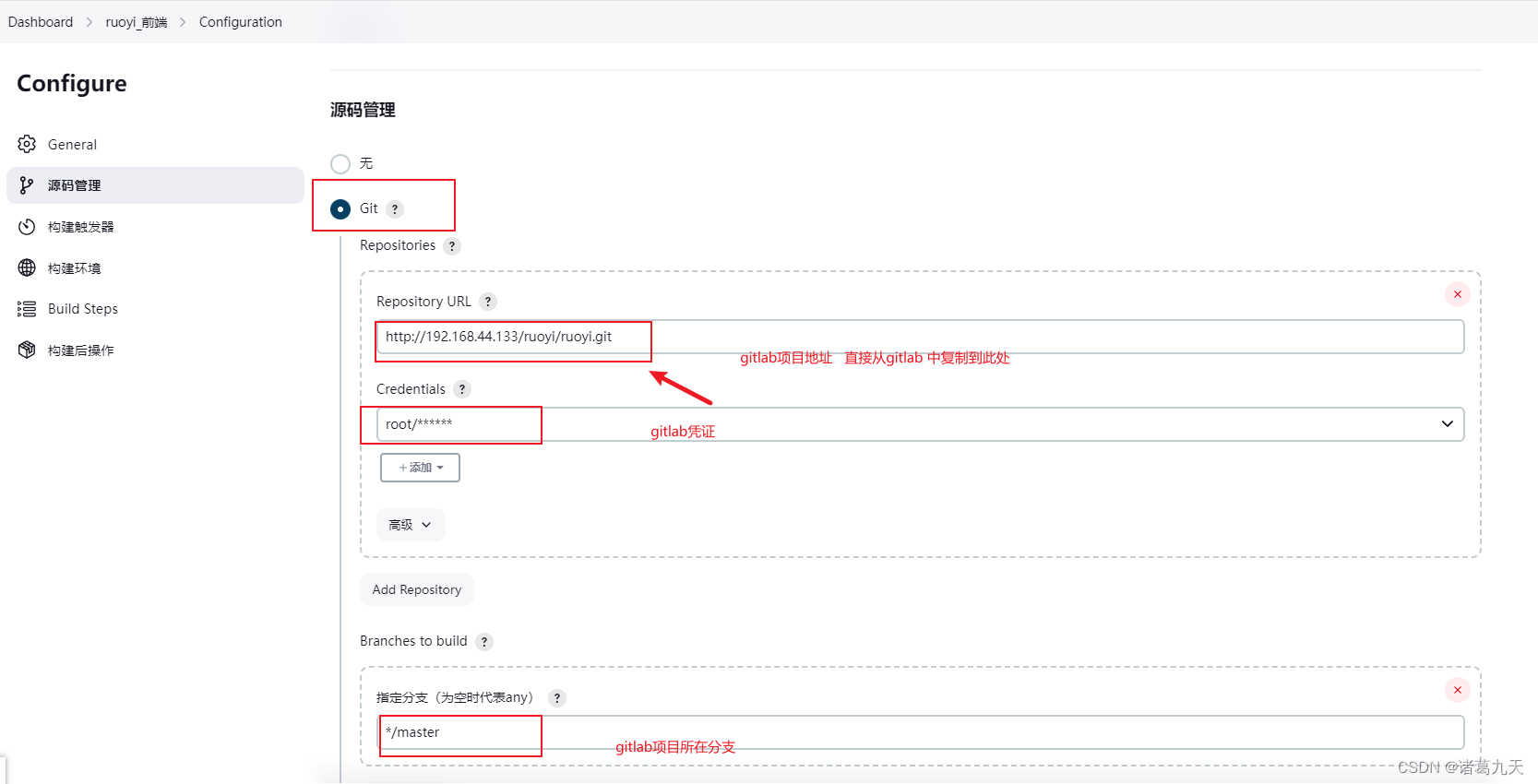
Task: Open help for Repository URL
Action: click(x=488, y=302)
